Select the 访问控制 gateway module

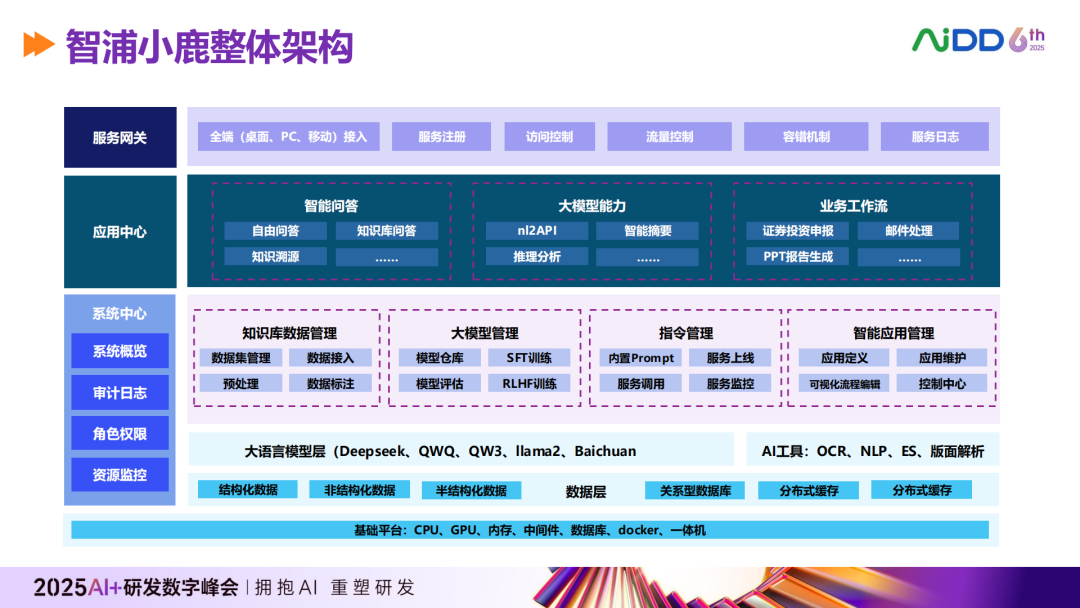550,136
